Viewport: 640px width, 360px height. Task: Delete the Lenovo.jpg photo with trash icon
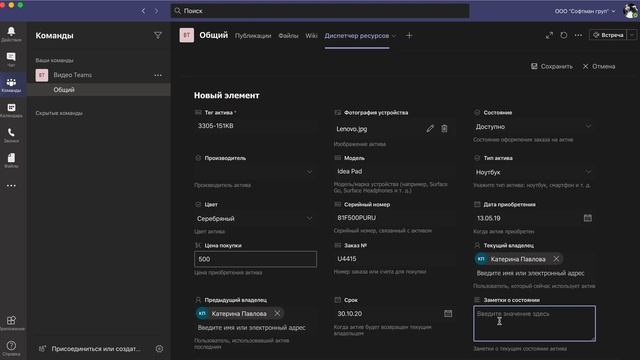(444, 129)
